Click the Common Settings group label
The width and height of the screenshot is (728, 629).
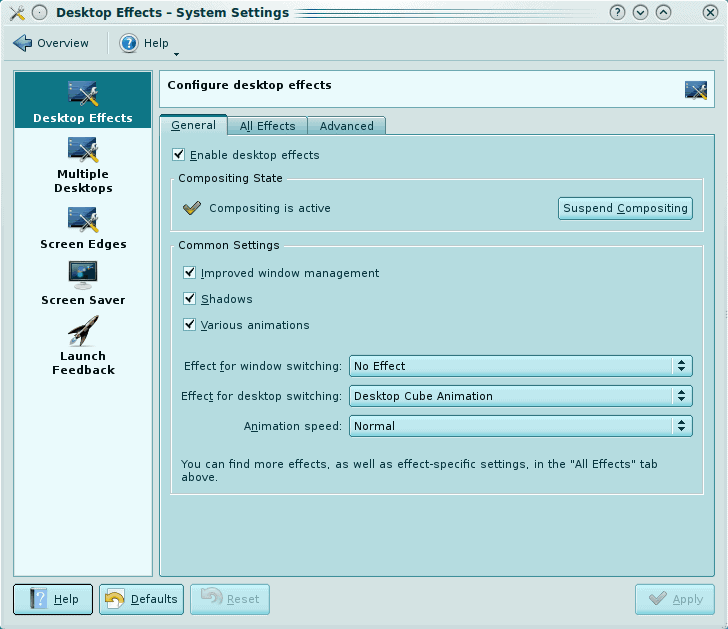pos(229,245)
